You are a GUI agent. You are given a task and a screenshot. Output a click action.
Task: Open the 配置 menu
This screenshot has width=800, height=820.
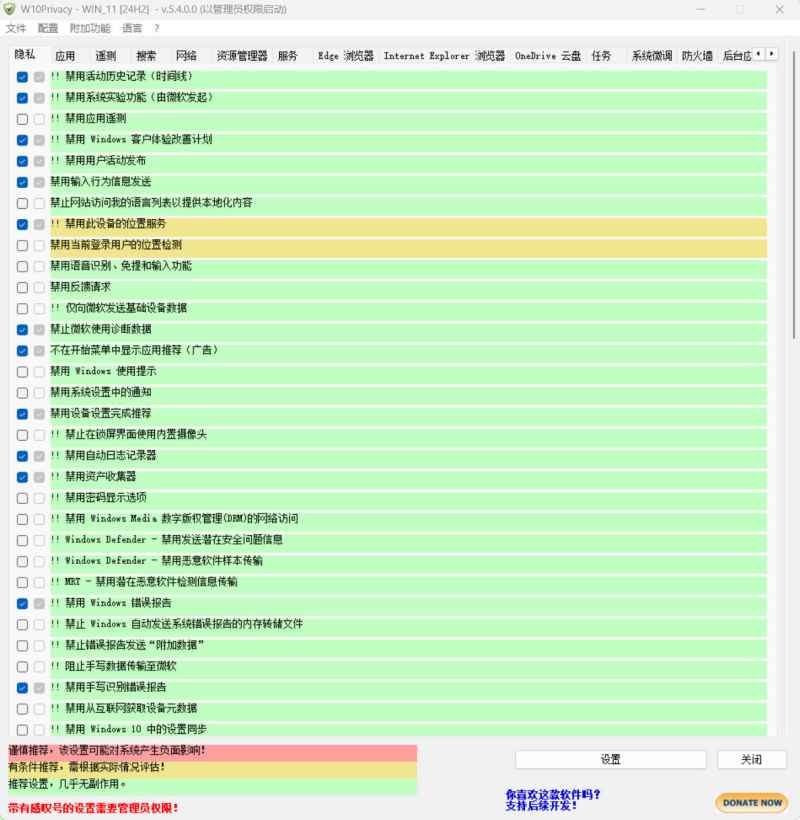(48, 28)
